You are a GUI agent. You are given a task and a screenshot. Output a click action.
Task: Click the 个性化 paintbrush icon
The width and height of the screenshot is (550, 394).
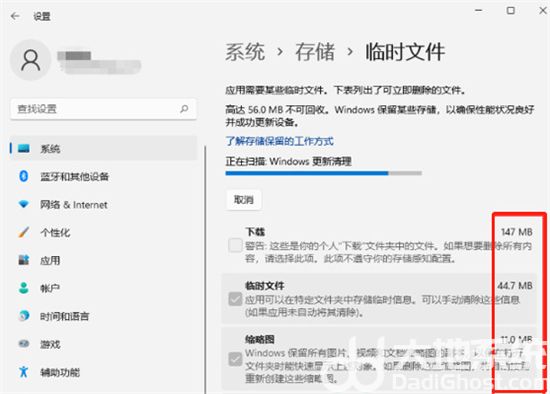tap(24, 232)
